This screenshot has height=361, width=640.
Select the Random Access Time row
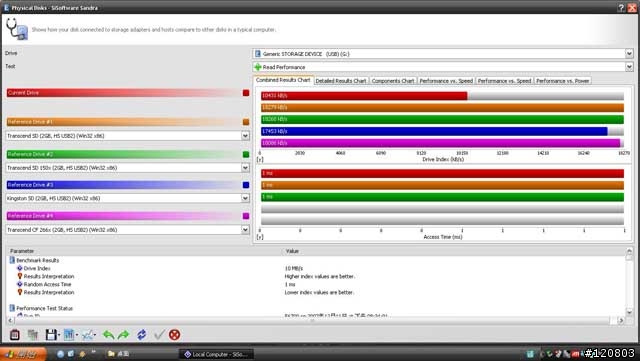[316, 284]
